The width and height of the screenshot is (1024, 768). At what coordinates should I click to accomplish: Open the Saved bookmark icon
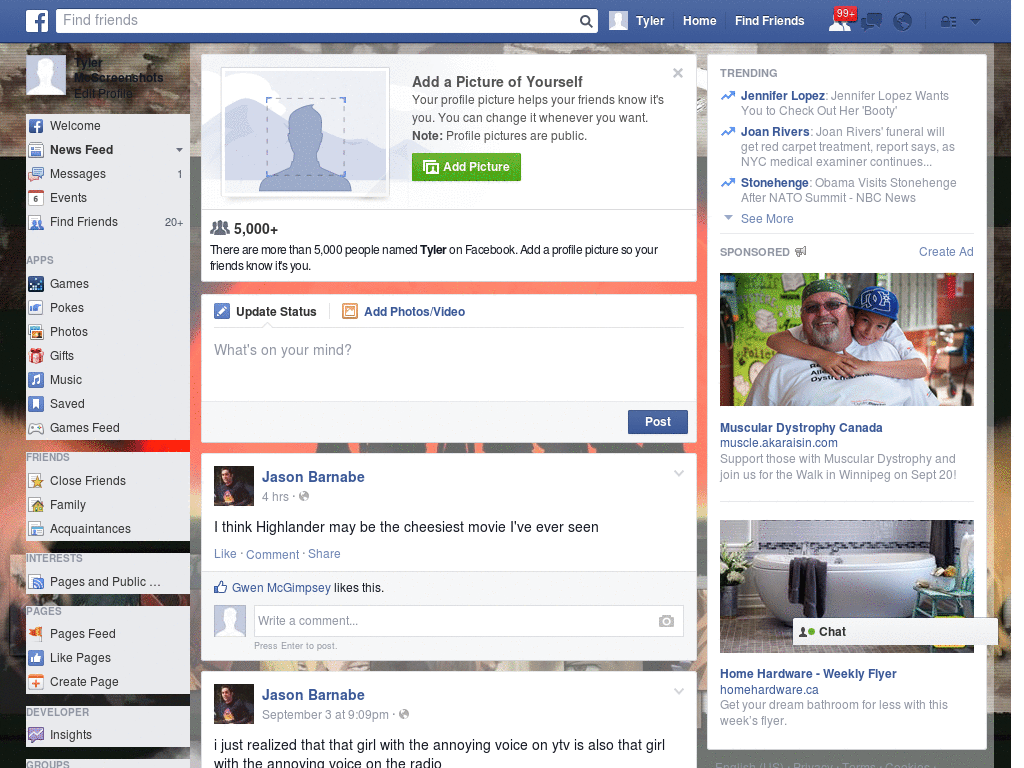point(36,404)
